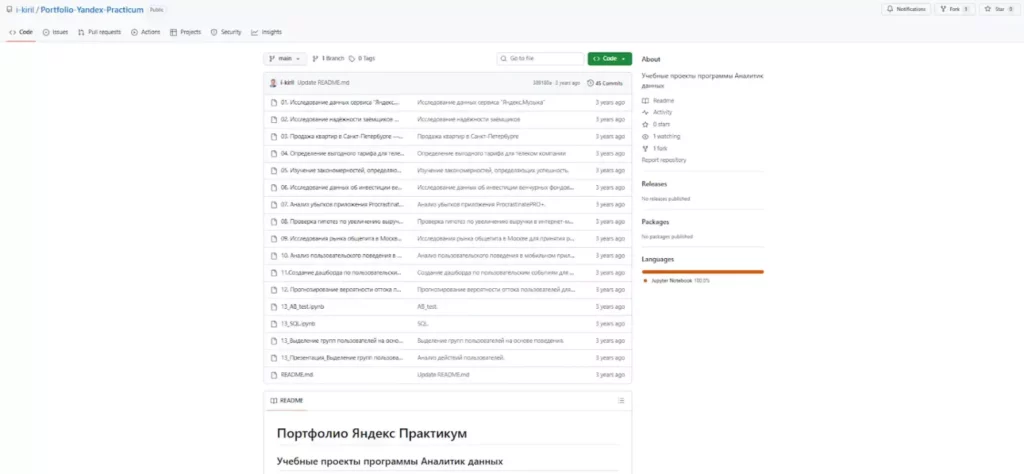Open the Portfolio-Yandex-Practicum repository link
This screenshot has width=1024, height=474.
pyautogui.click(x=91, y=10)
